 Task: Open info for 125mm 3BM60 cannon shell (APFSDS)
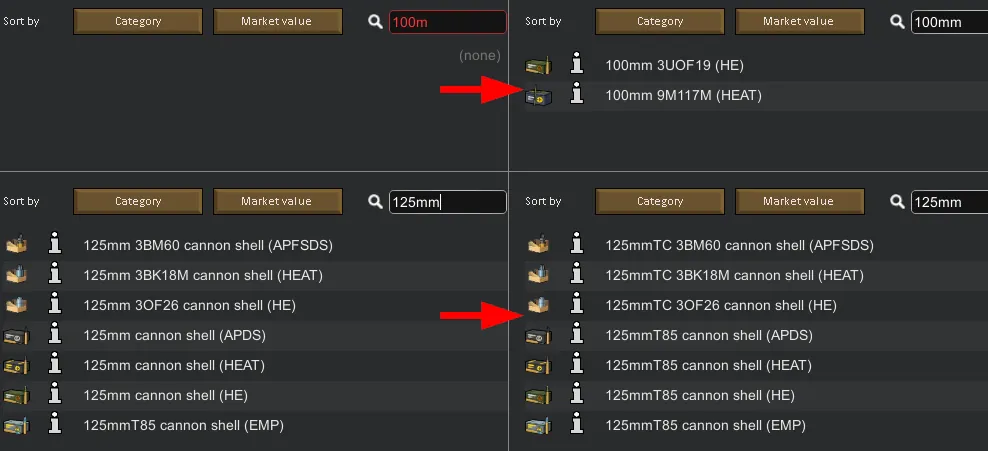tap(54, 245)
